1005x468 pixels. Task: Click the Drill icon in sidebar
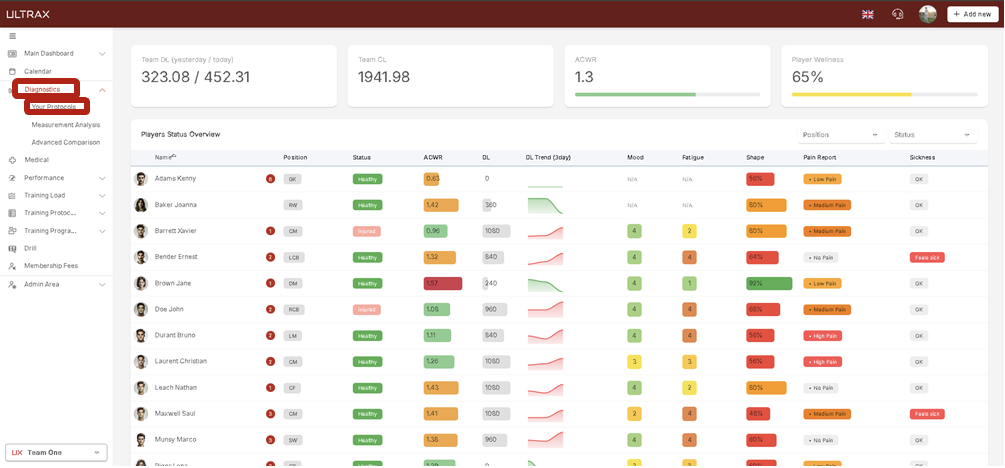tap(12, 247)
